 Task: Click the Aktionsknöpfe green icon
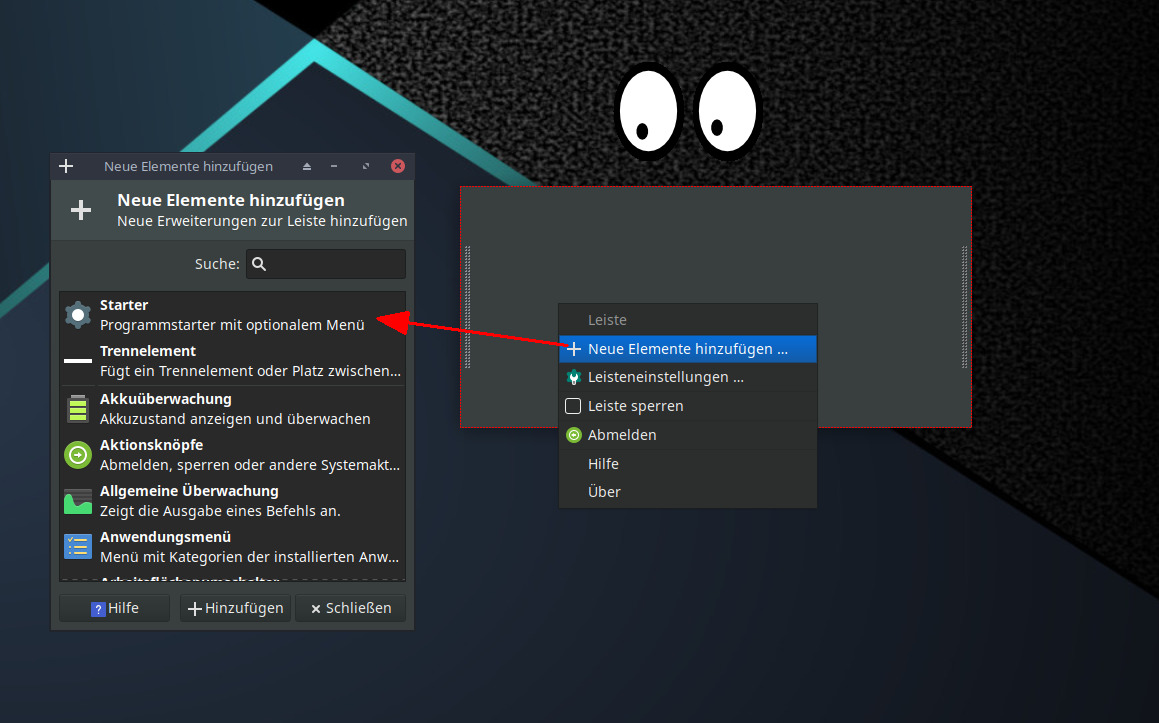pos(78,455)
